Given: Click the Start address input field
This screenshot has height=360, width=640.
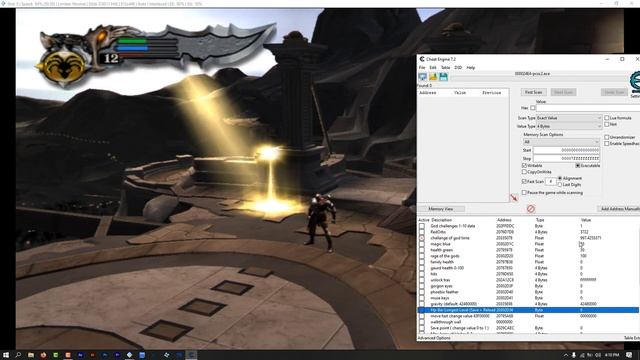Looking at the screenshot, I should 567,150.
